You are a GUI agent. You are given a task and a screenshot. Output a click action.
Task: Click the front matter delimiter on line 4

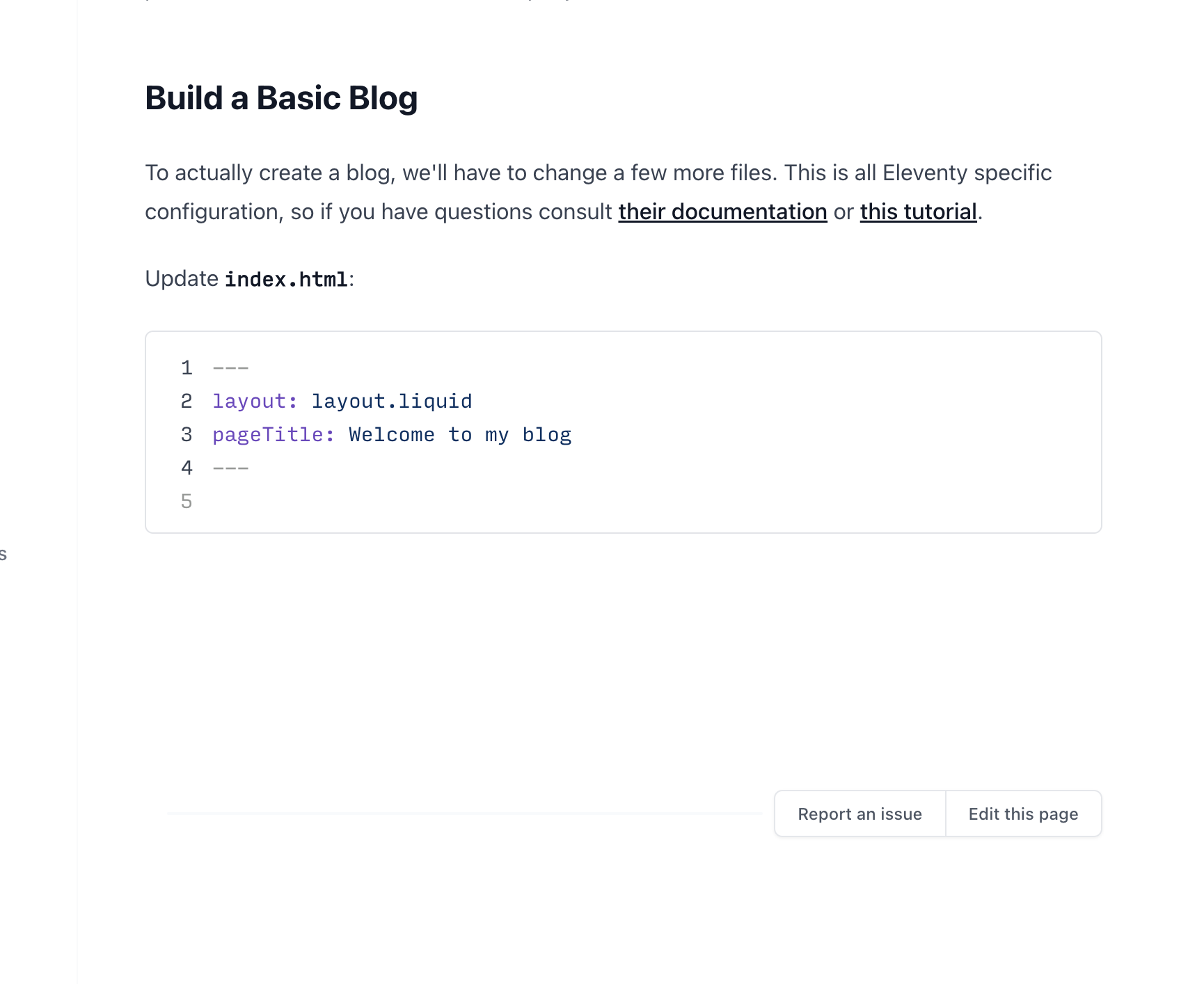tap(230, 467)
